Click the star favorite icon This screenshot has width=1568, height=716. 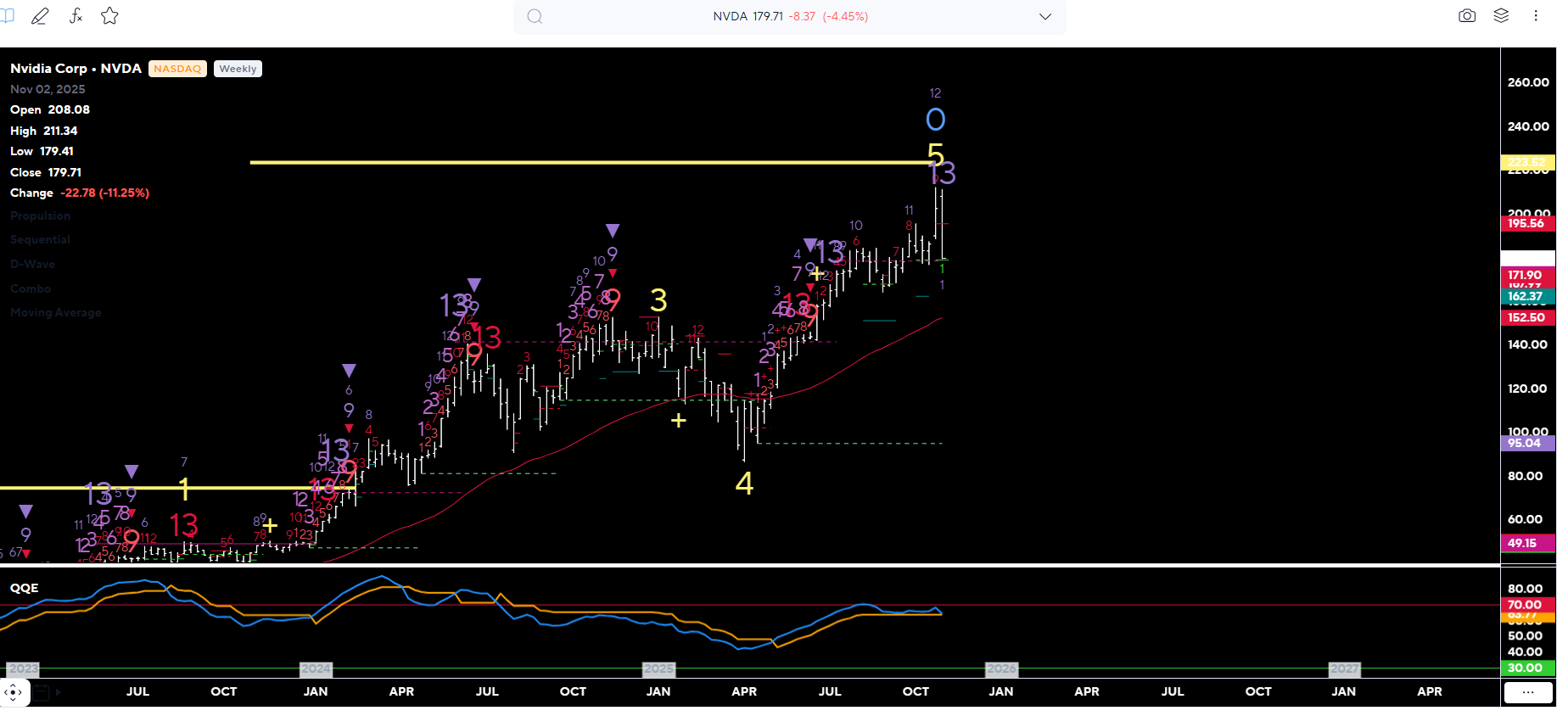109,16
